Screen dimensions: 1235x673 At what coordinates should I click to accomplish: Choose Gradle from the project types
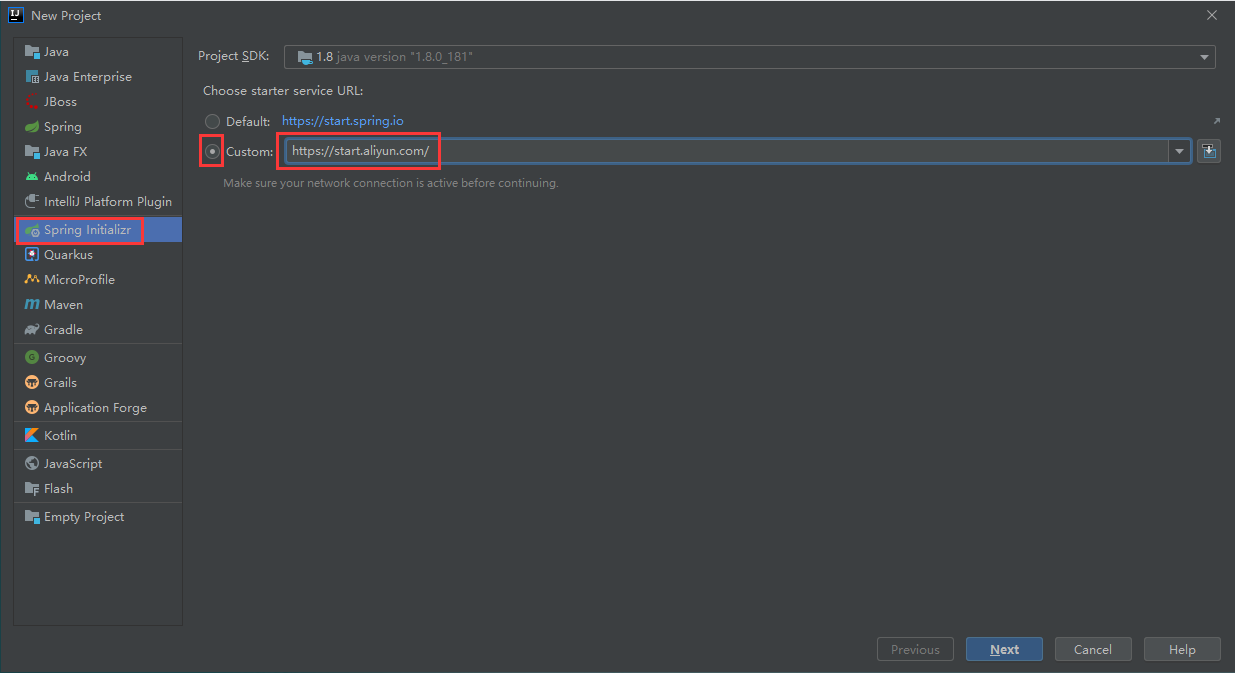(98, 330)
